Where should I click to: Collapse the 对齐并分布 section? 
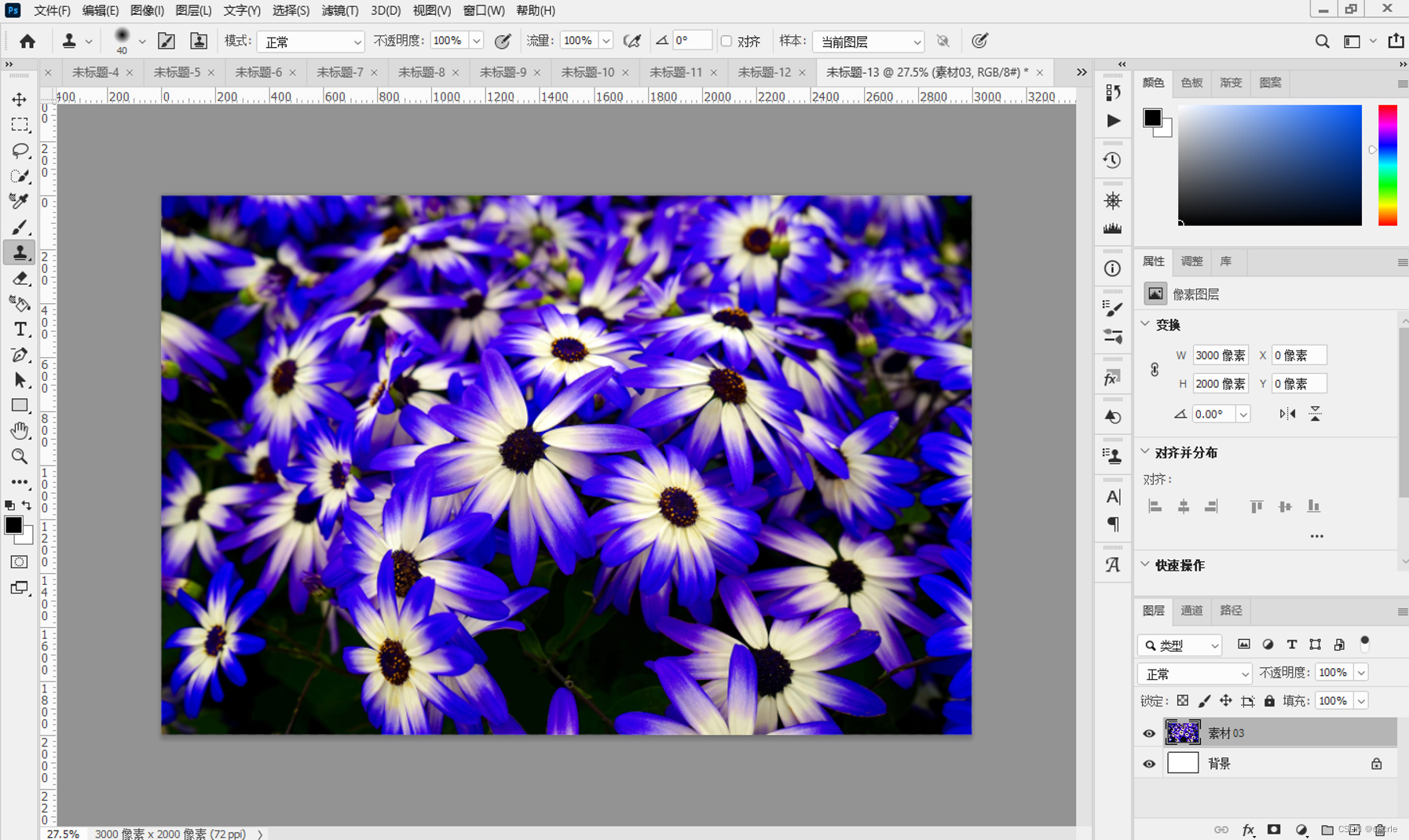click(1145, 452)
